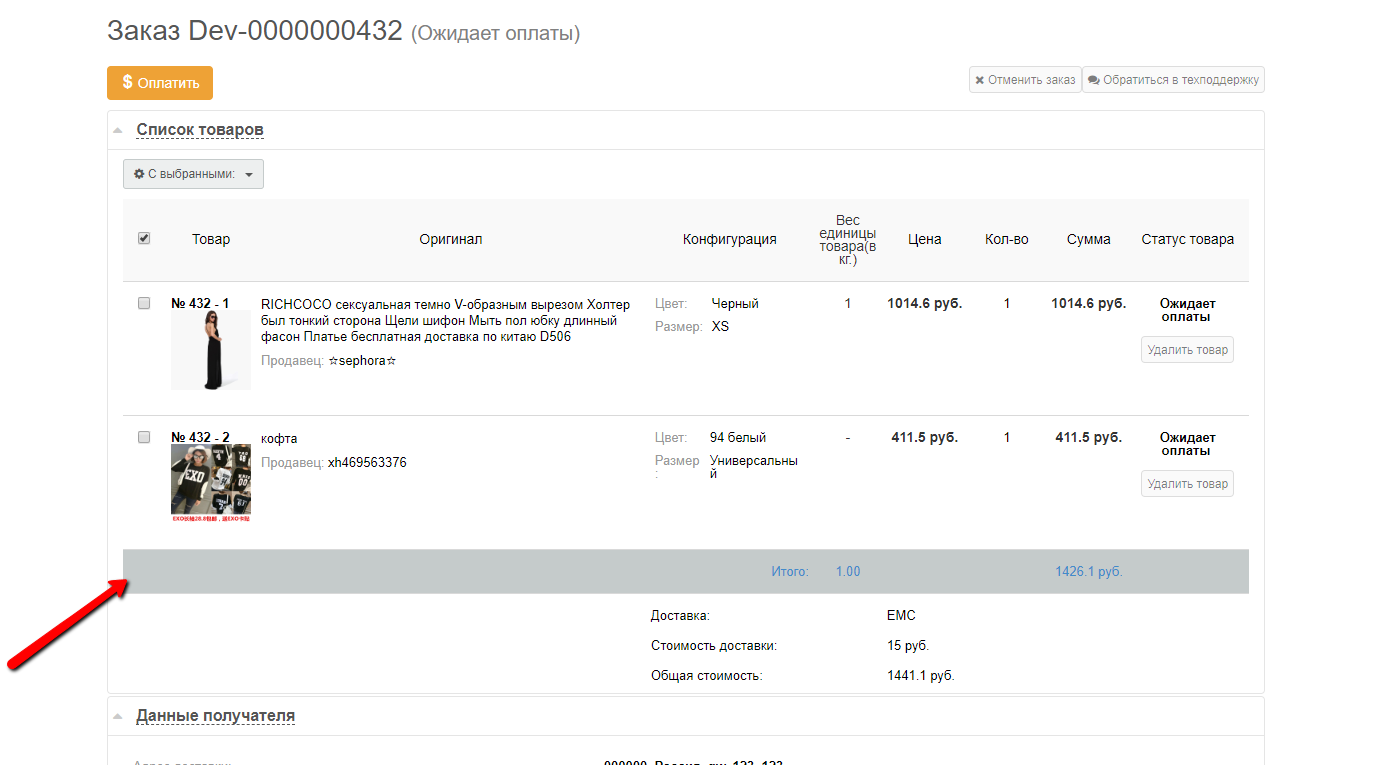Open Обратиться в техподдержку

pos(1173,80)
